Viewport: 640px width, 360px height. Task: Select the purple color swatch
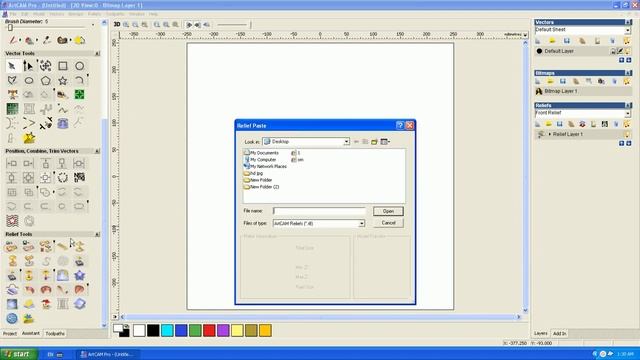coord(223,330)
